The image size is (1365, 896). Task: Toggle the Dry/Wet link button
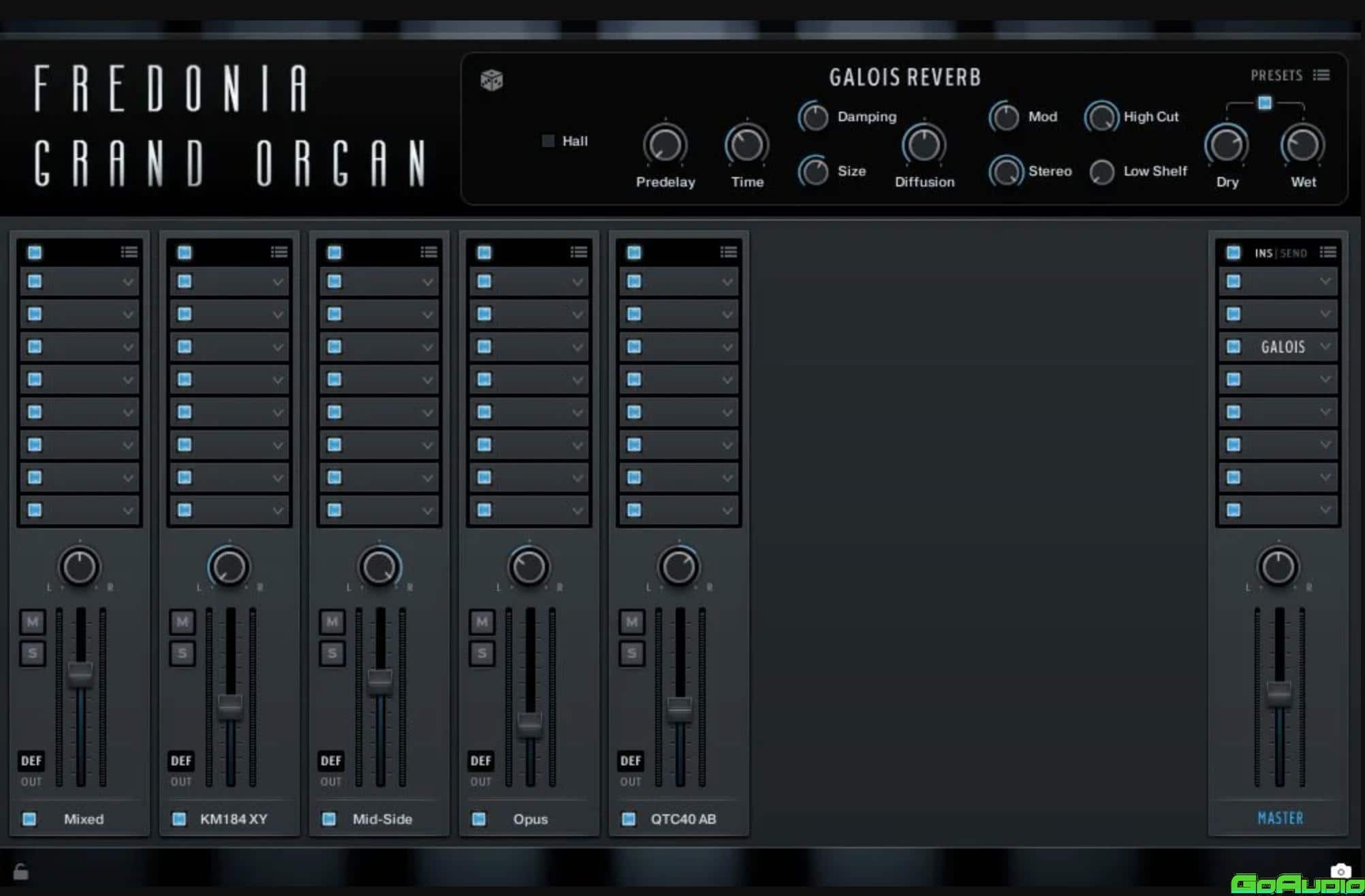tap(1264, 103)
